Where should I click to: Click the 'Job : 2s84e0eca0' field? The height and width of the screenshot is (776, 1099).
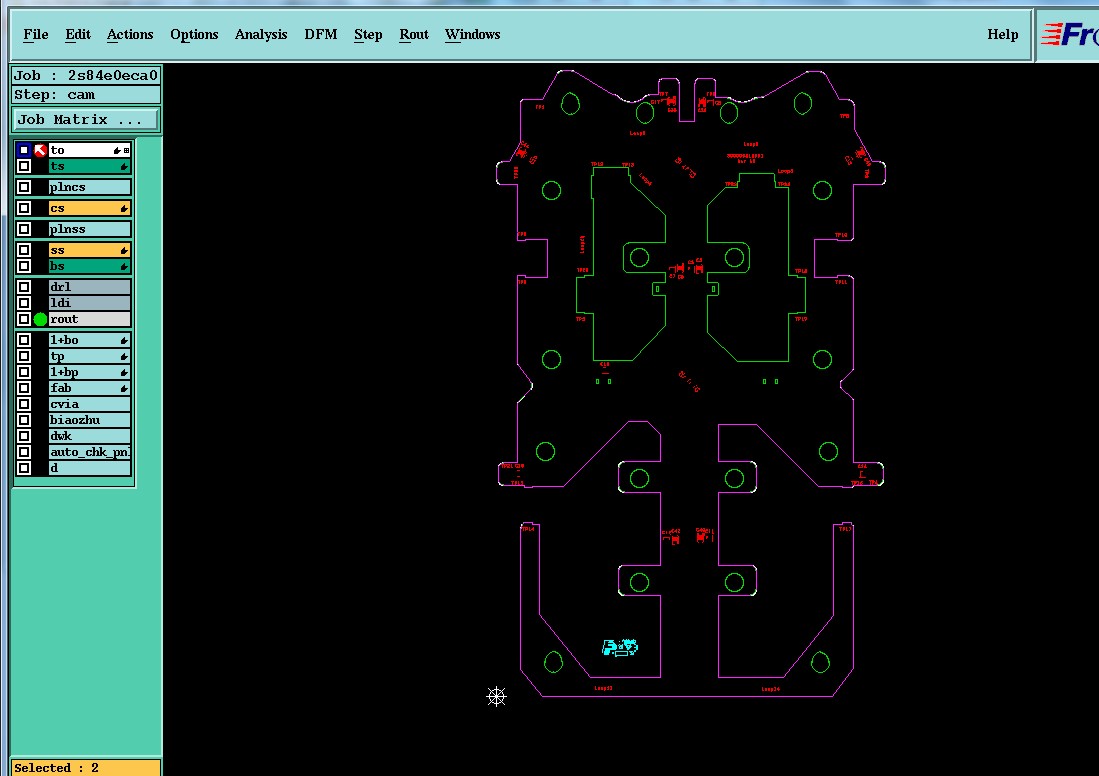[86, 75]
